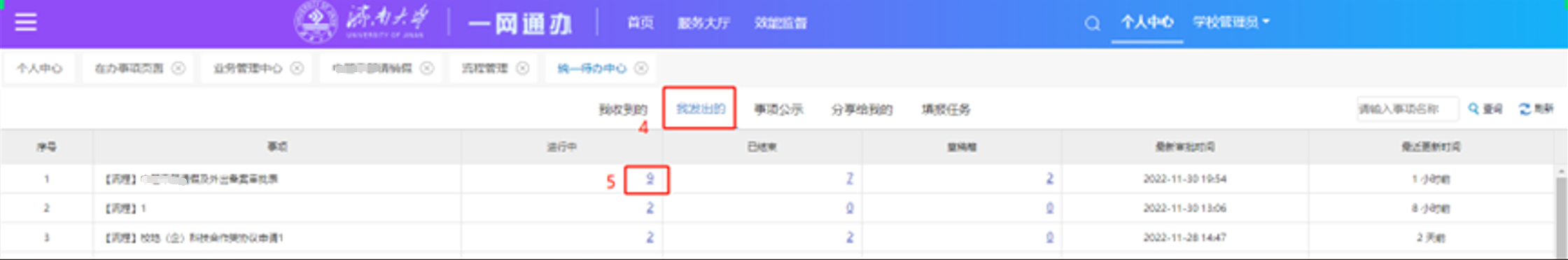Select the 我发出的 sub-tab
This screenshot has width=1568, height=260.
[700, 109]
